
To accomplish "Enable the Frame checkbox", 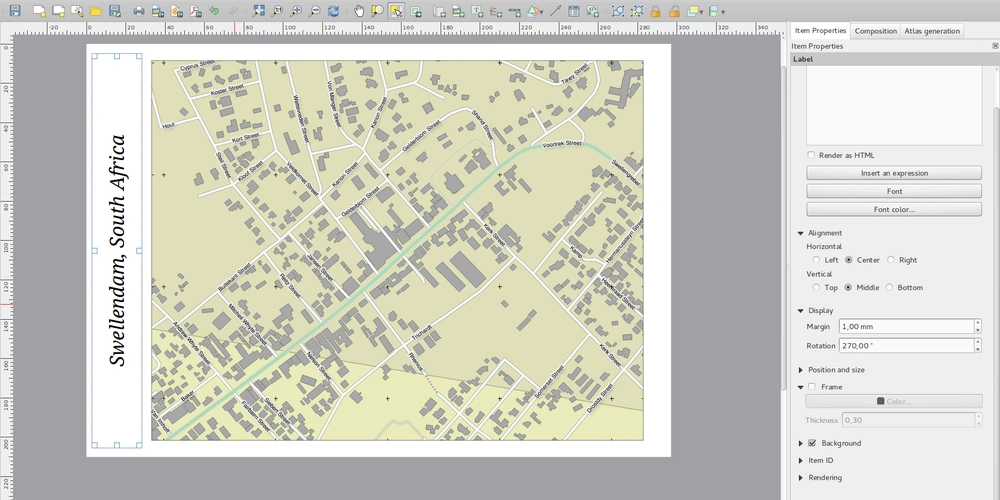I will [x=812, y=386].
